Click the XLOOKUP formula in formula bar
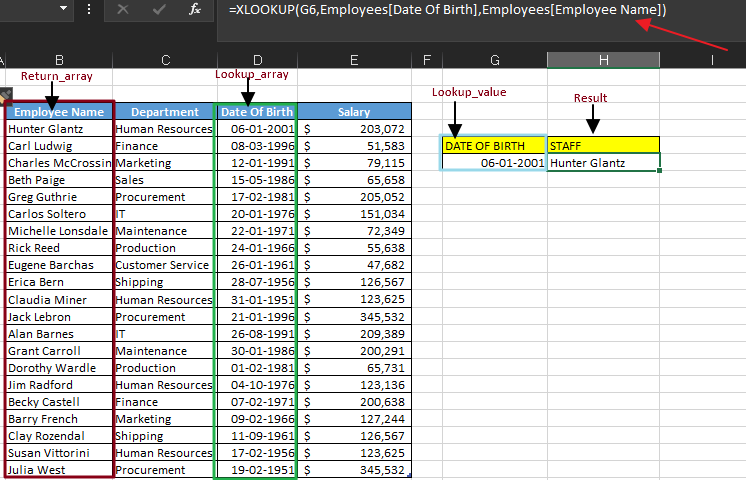The height and width of the screenshot is (480, 746). click(447, 10)
